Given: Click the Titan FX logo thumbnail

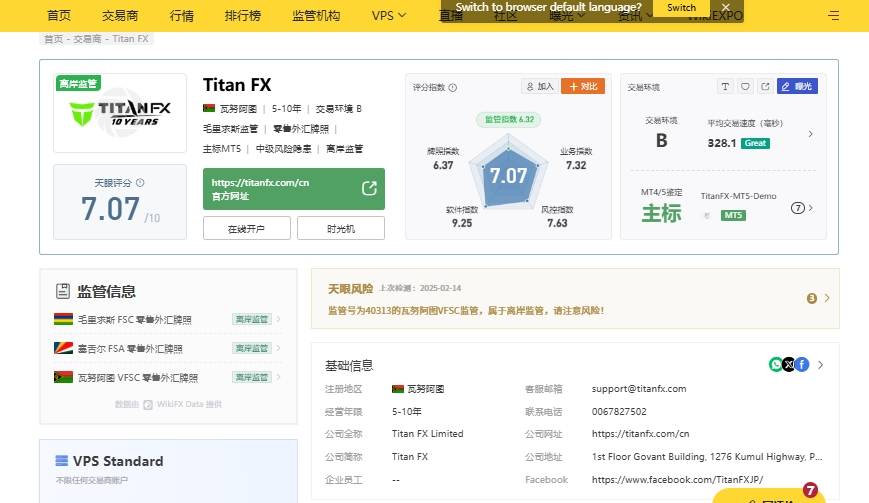Looking at the screenshot, I should [x=120, y=113].
